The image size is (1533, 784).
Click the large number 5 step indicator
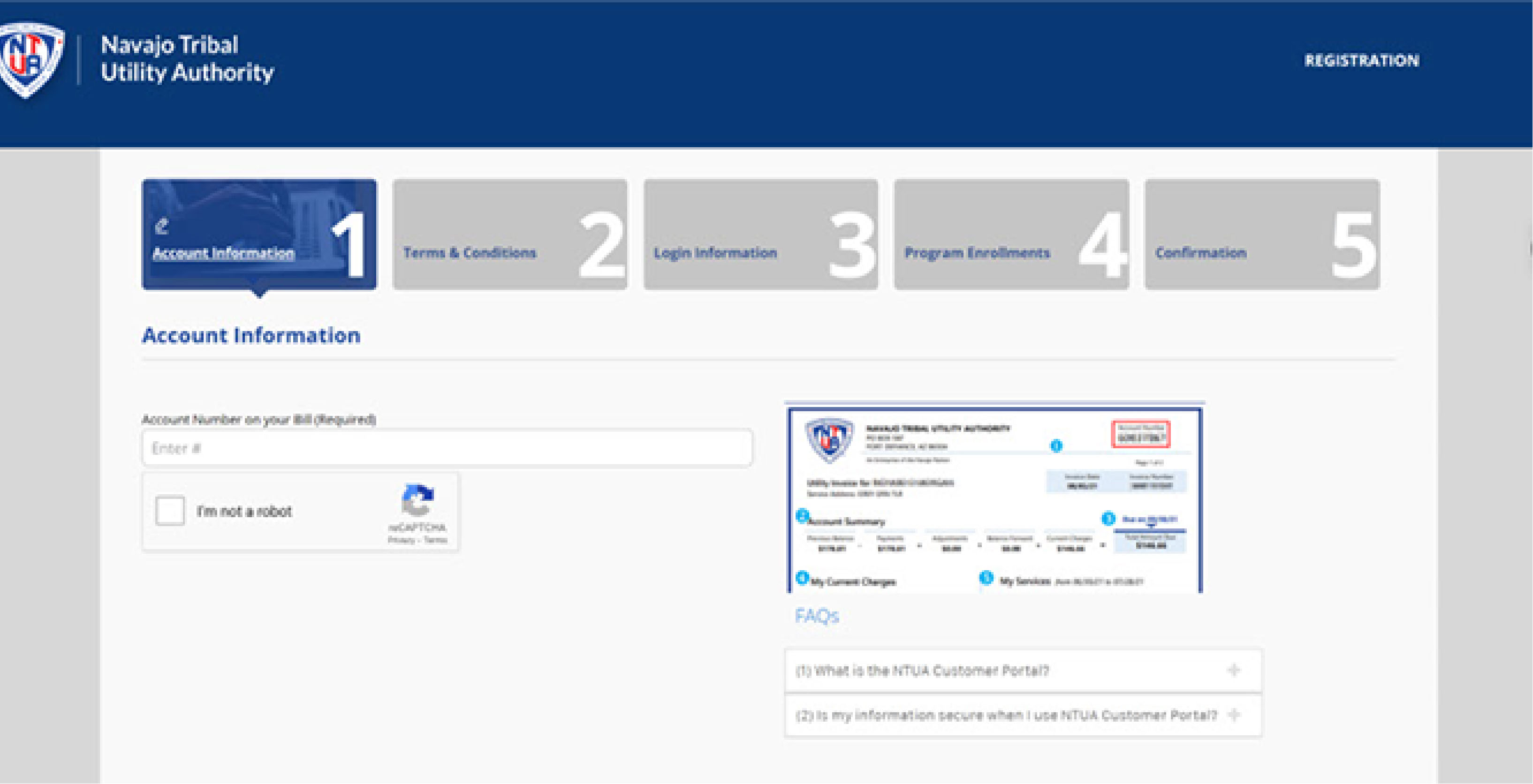coord(1354,245)
